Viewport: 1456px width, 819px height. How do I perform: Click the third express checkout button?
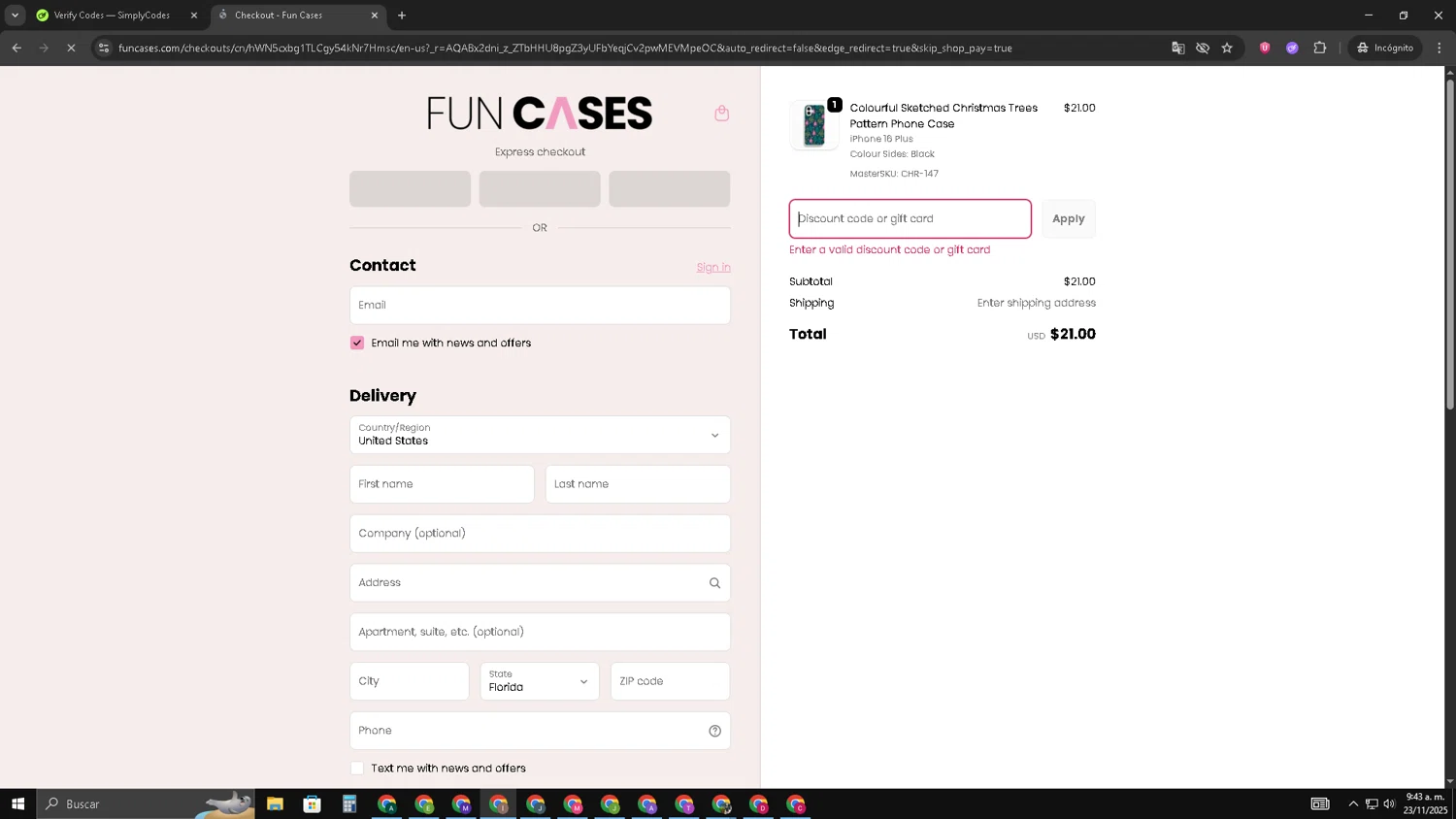[669, 189]
